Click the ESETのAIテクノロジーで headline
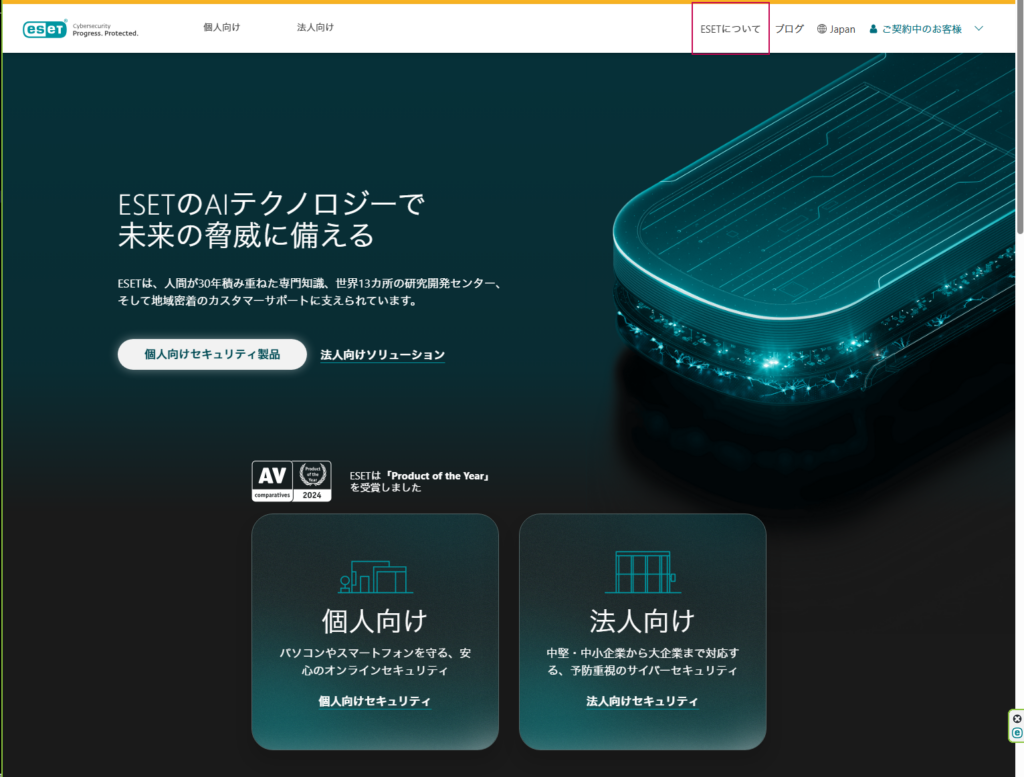This screenshot has width=1024, height=777. coord(271,205)
